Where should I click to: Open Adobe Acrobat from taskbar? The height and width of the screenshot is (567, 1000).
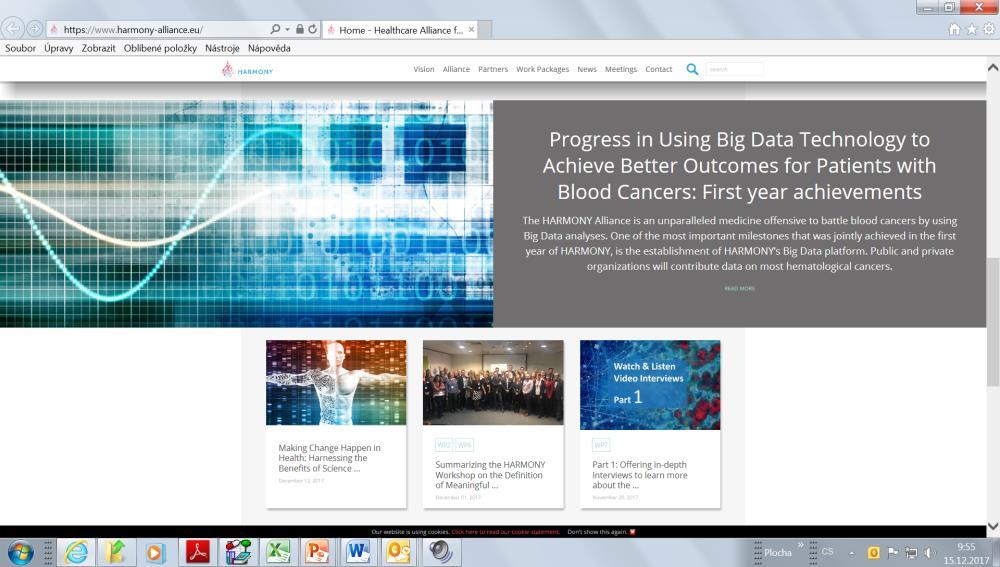[198, 552]
